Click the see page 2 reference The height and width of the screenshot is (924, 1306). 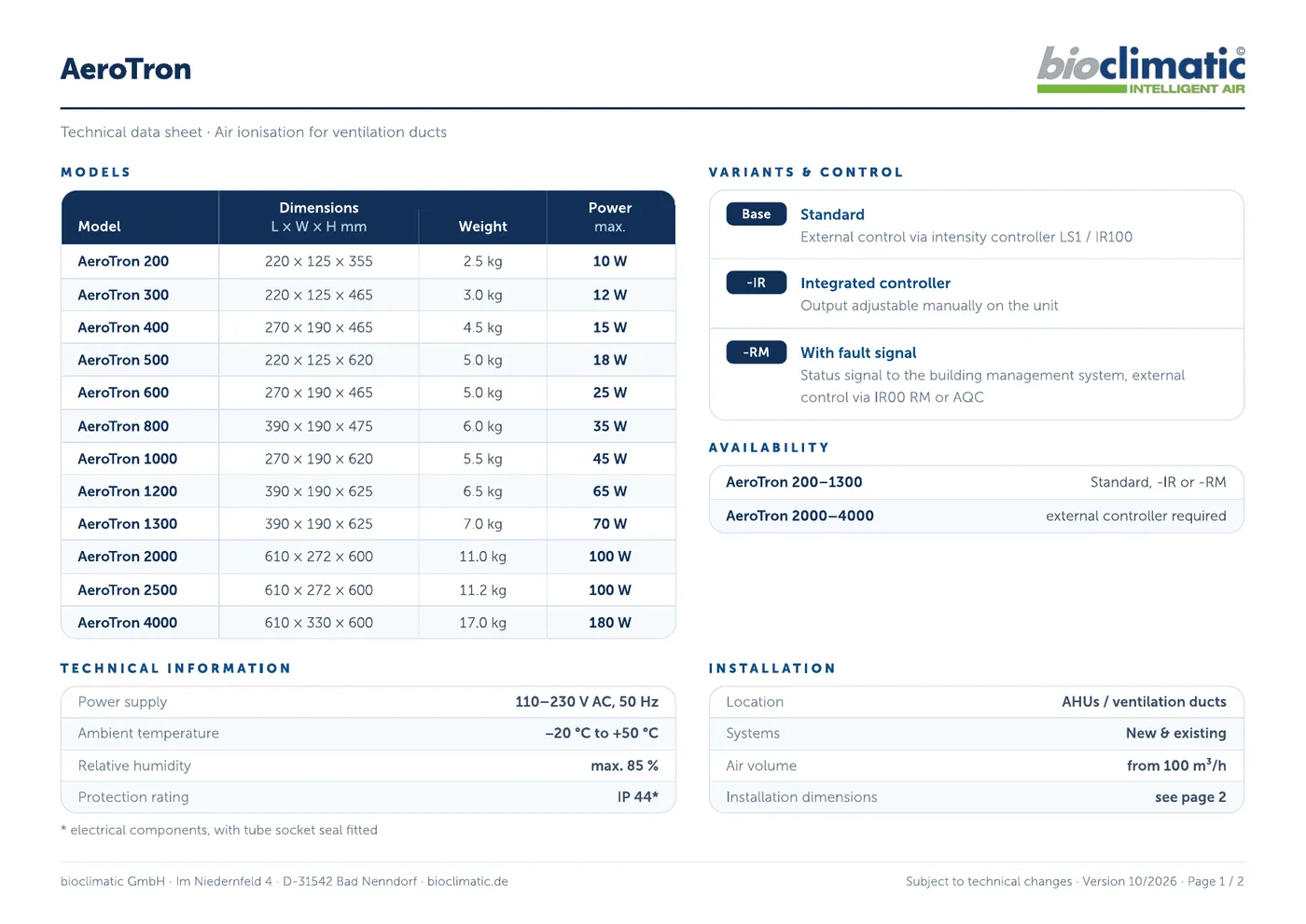pyautogui.click(x=1190, y=797)
